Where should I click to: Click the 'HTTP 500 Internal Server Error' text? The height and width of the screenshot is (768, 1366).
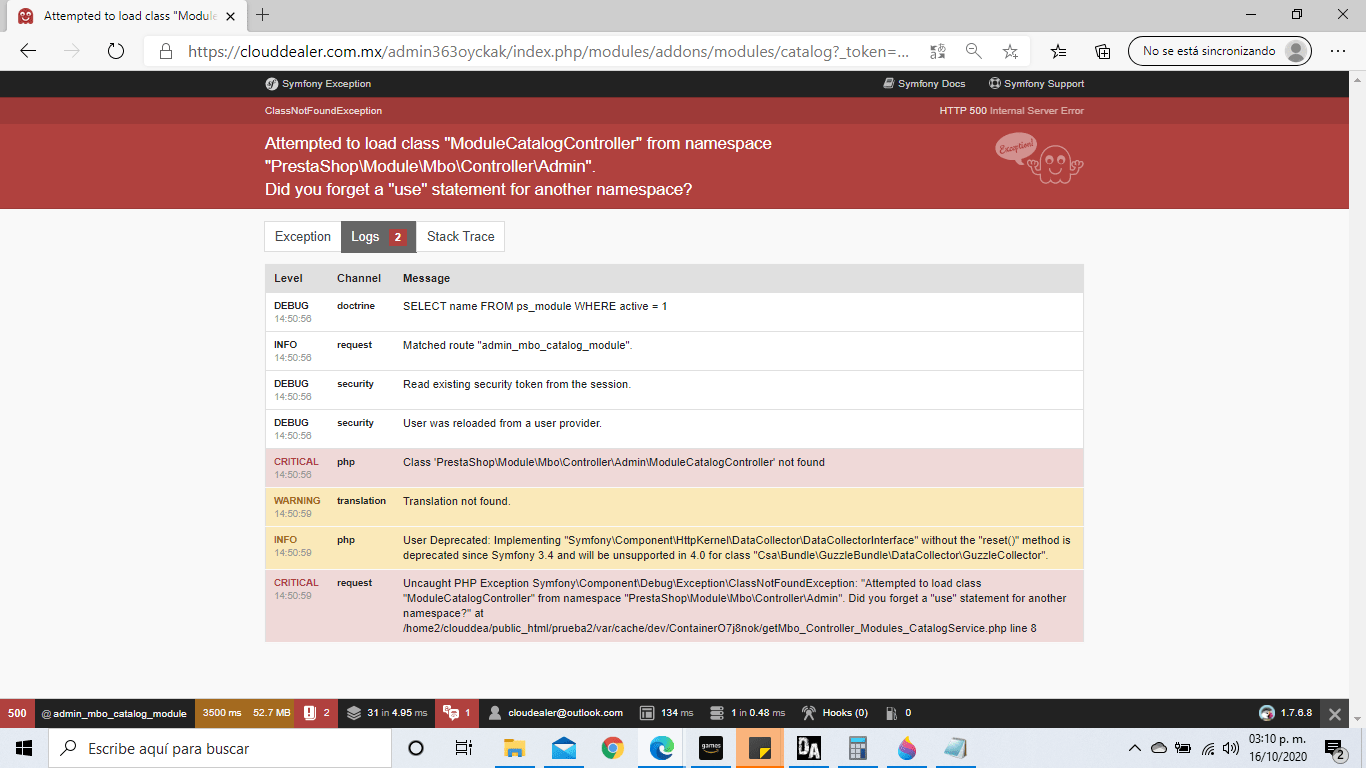[x=1011, y=111]
